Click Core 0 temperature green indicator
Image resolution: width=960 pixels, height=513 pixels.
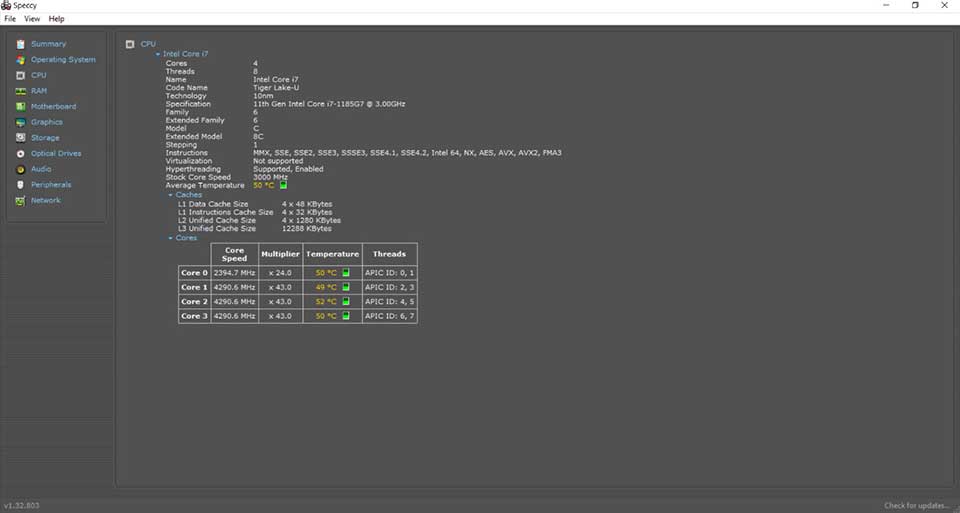(346, 272)
